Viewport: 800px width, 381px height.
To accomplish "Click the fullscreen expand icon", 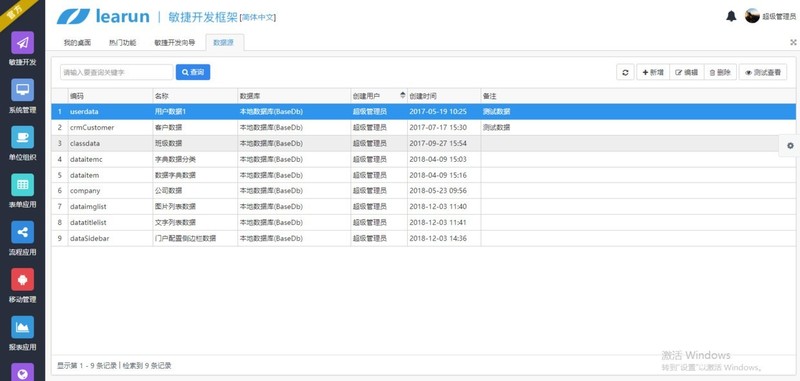I will tap(793, 43).
